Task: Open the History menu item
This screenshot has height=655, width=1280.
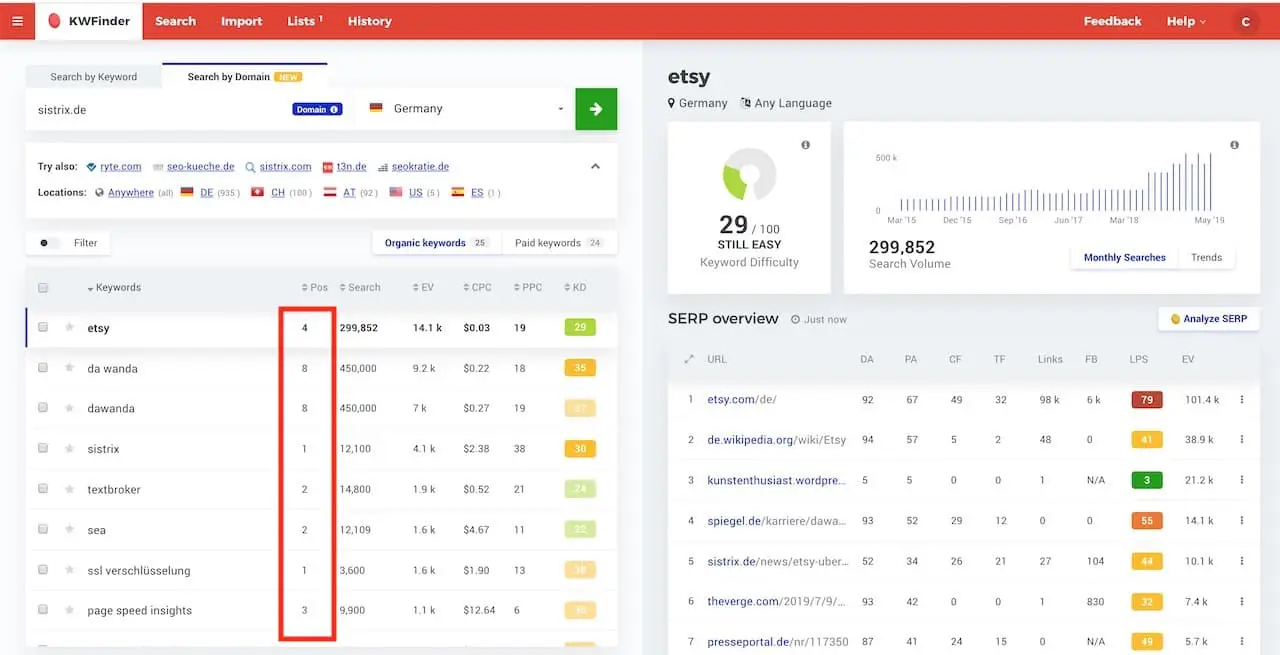Action: point(369,21)
